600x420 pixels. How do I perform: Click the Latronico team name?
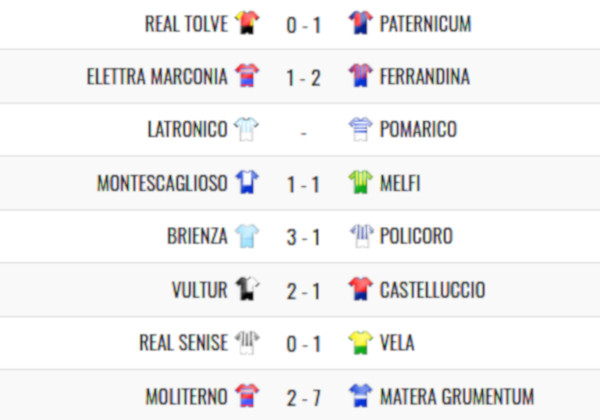pyautogui.click(x=188, y=129)
